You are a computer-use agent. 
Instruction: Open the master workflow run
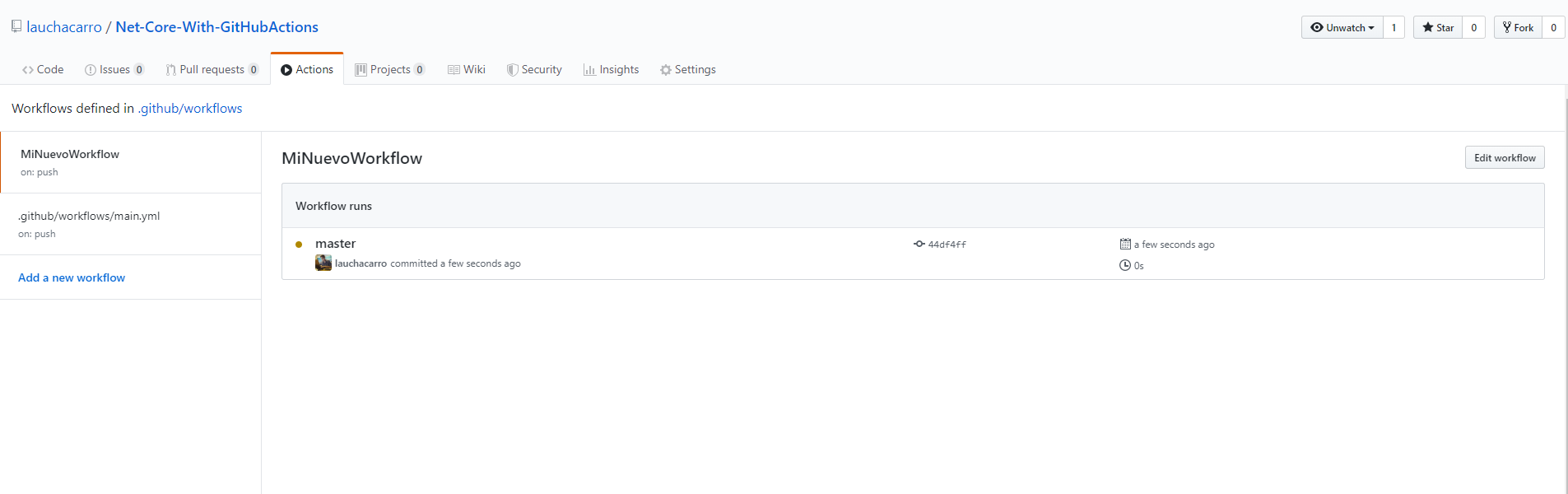click(x=335, y=243)
